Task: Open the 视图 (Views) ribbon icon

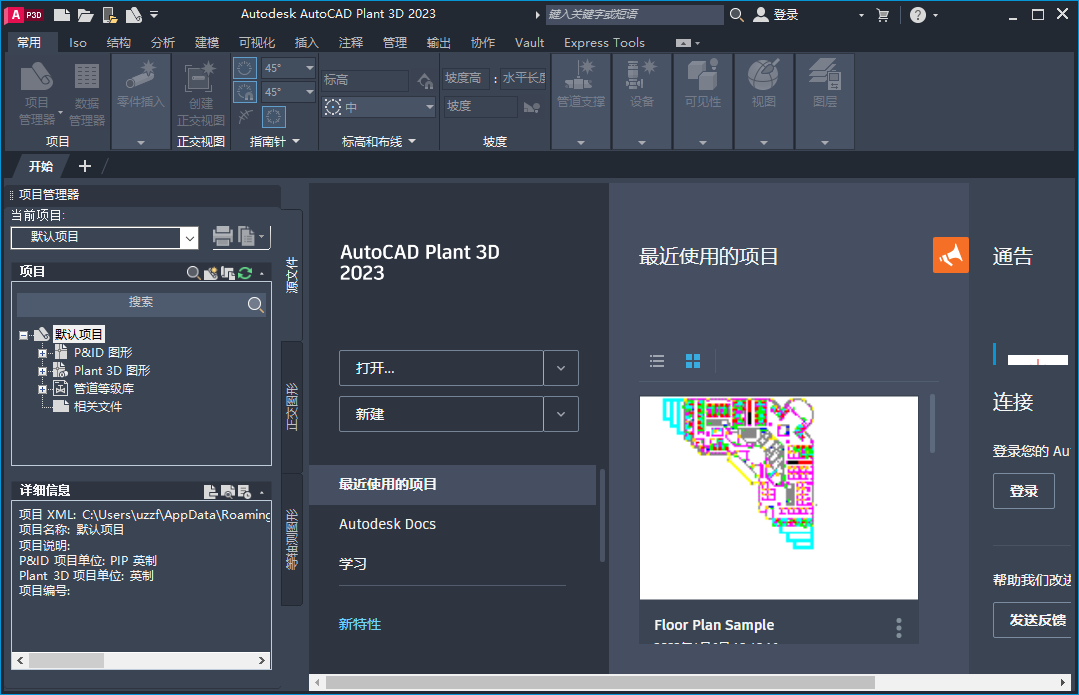Action: (x=763, y=88)
